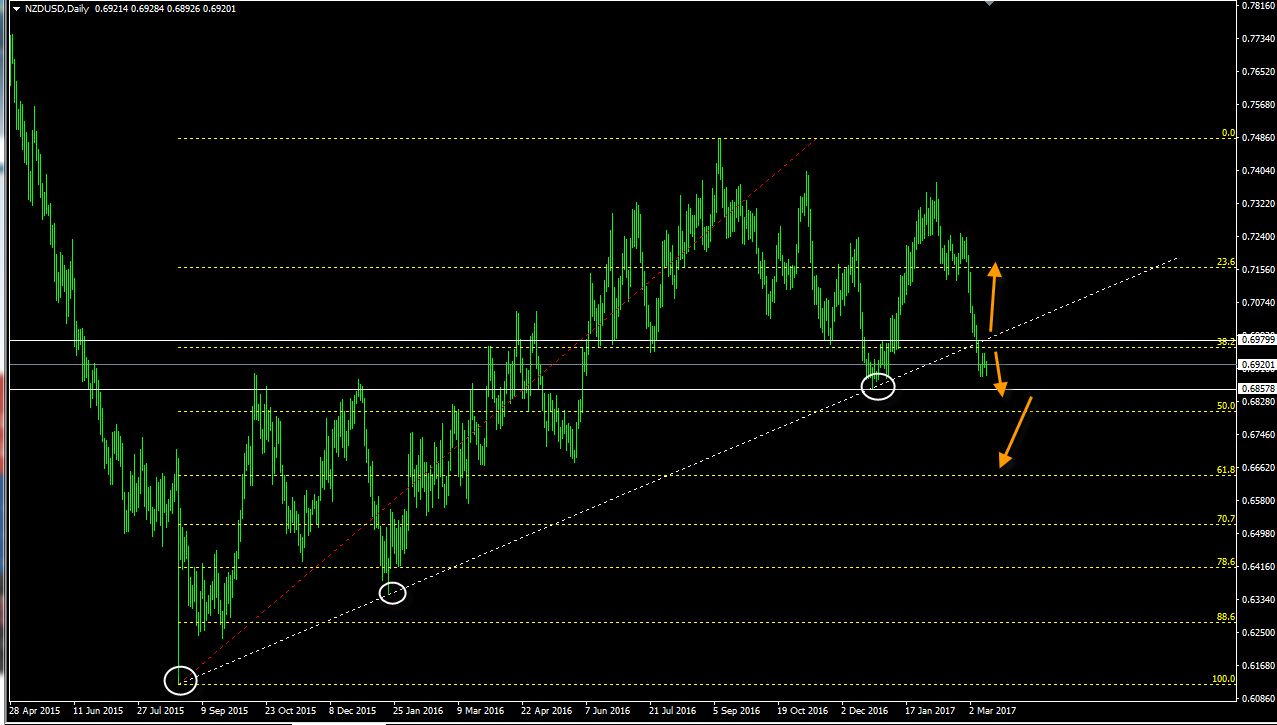Click the 25 Jan 2016 date label
The height and width of the screenshot is (725, 1277).
[419, 711]
